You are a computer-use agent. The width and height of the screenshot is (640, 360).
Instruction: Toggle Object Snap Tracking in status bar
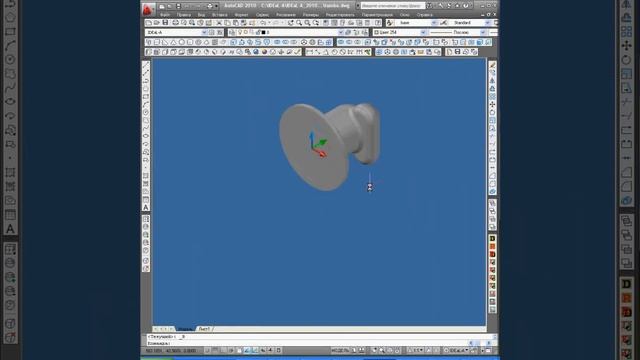click(x=247, y=351)
